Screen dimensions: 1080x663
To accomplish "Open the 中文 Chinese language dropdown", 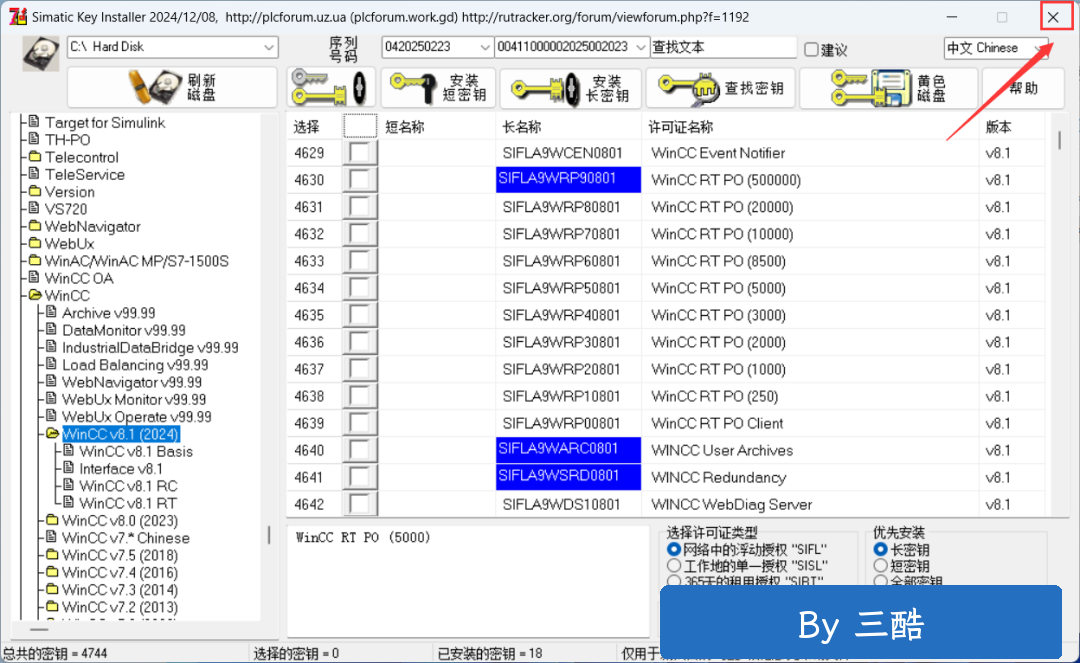I will pos(1038,48).
